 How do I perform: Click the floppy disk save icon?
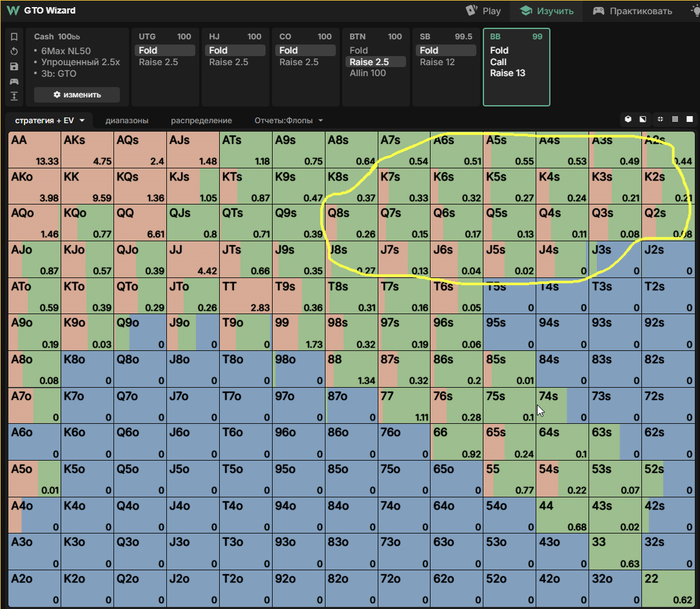point(14,67)
